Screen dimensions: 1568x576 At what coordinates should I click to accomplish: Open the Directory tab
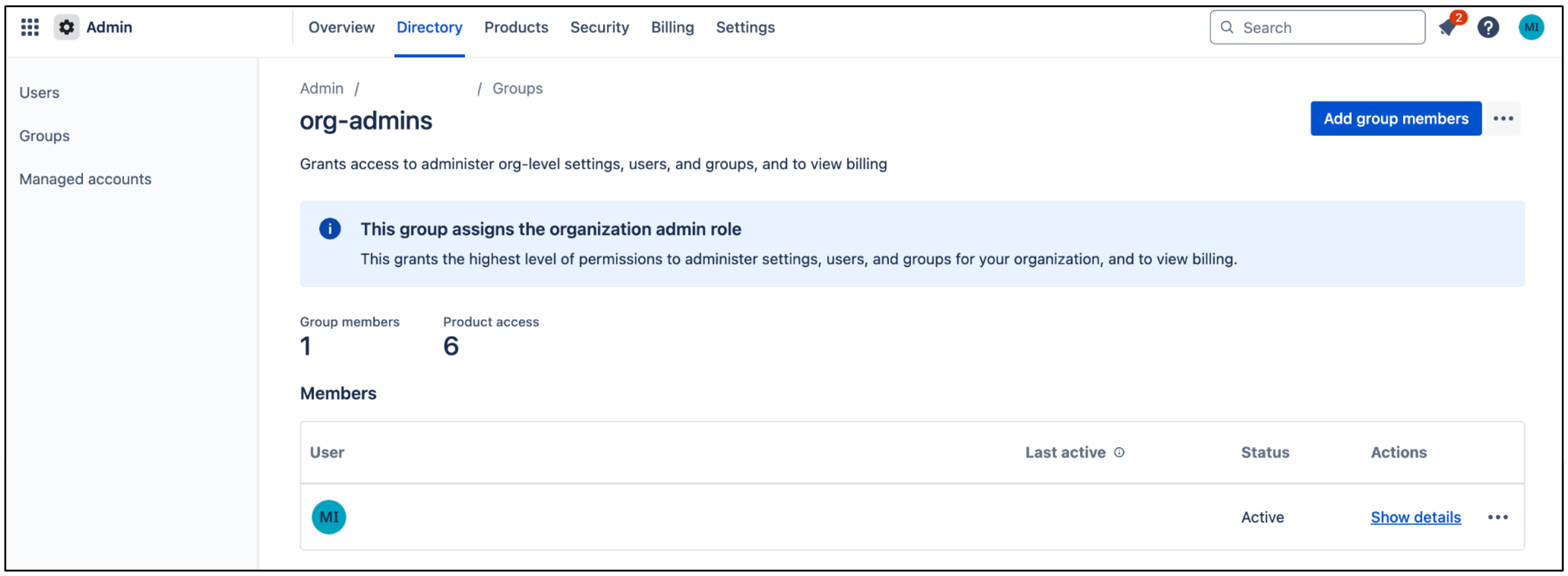[429, 27]
